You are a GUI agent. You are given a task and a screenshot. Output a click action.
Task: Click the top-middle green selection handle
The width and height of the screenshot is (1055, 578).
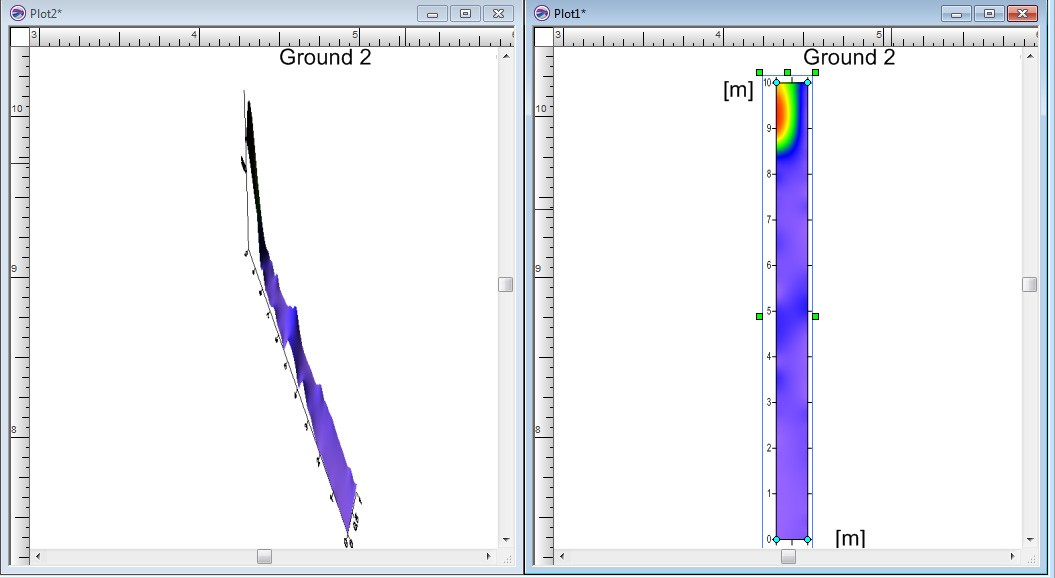click(788, 73)
